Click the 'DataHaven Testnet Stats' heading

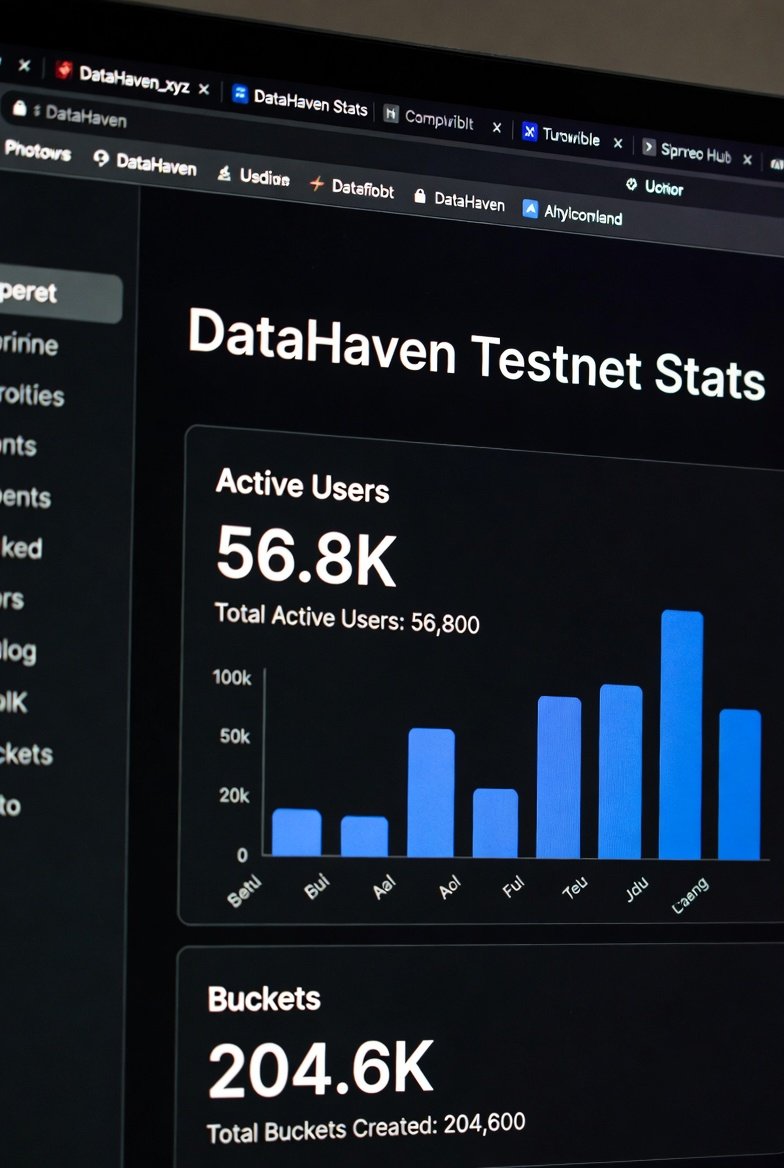coord(477,355)
